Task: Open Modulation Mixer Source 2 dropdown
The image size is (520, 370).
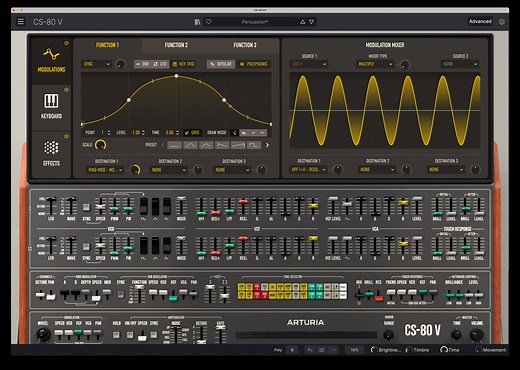Action: 460,64
